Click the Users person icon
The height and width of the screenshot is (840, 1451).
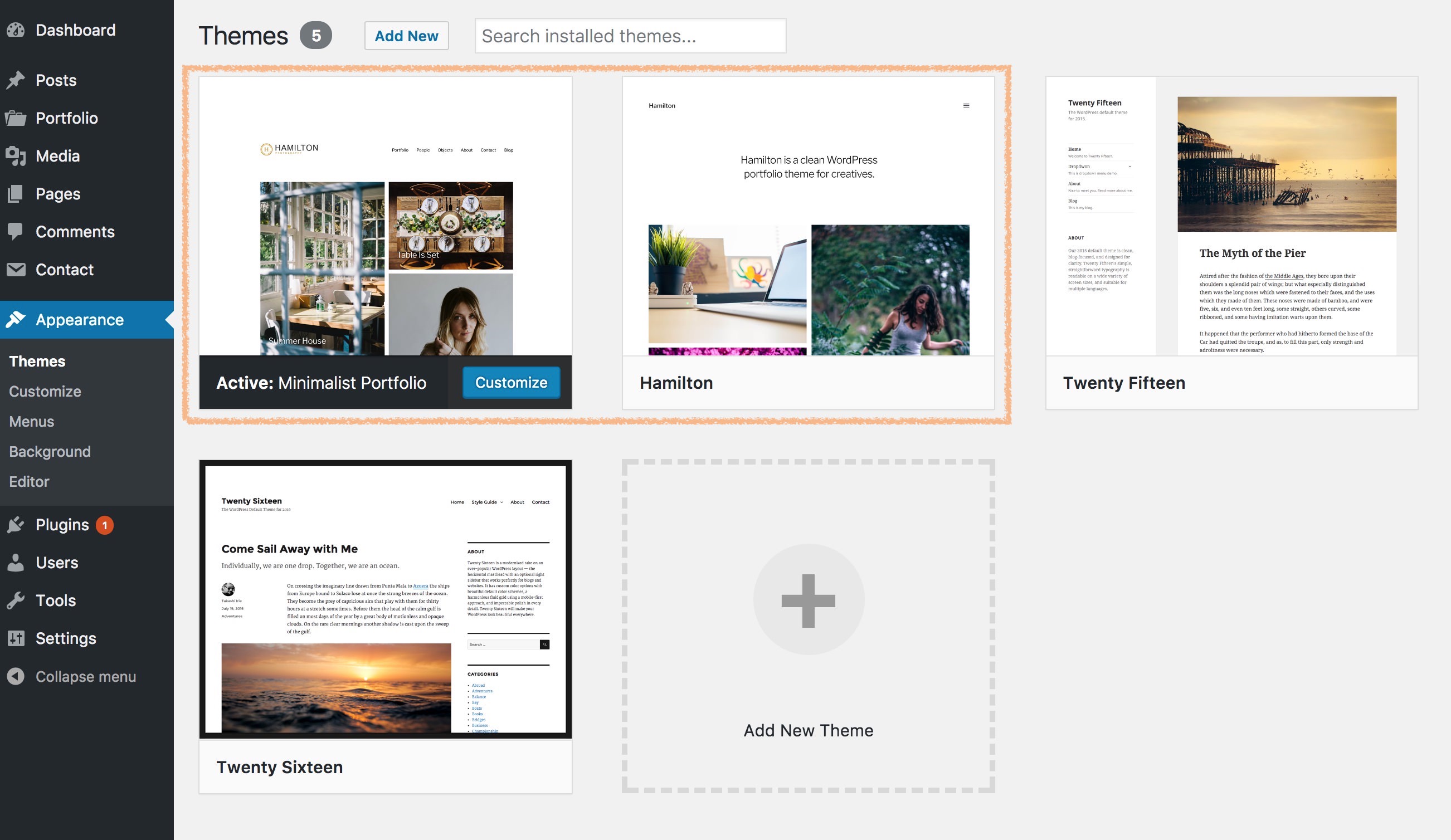click(16, 563)
